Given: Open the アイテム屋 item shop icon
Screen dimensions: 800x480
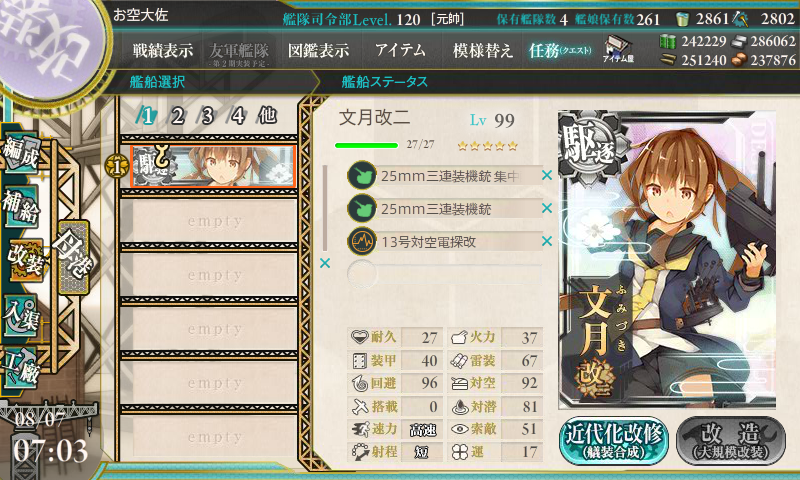Looking at the screenshot, I should coord(618,49).
